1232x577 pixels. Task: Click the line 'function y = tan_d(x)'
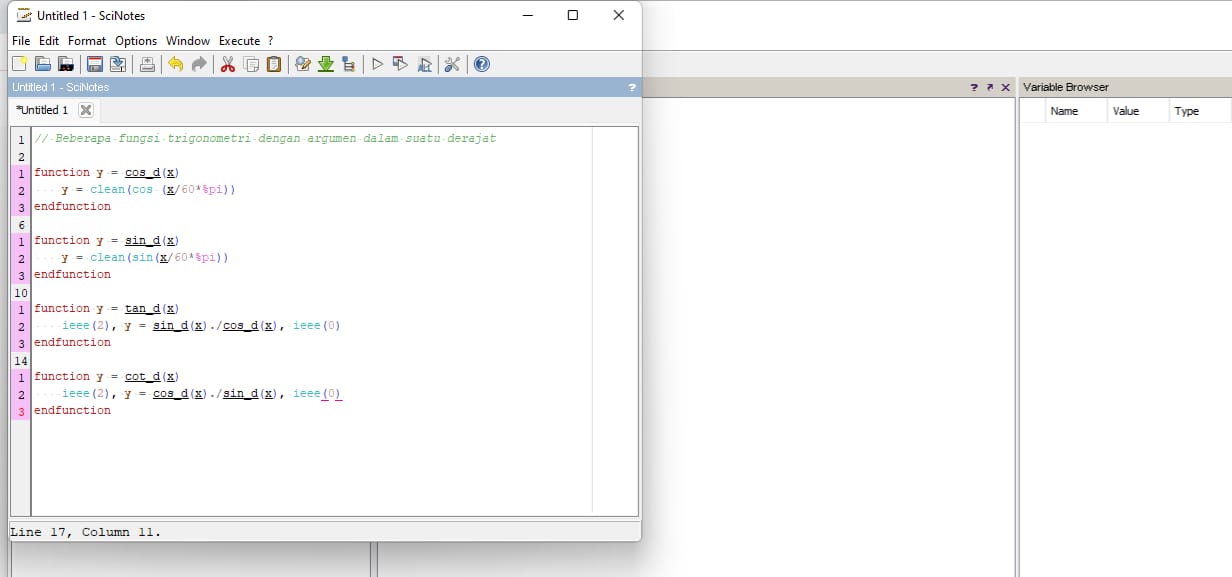(106, 308)
